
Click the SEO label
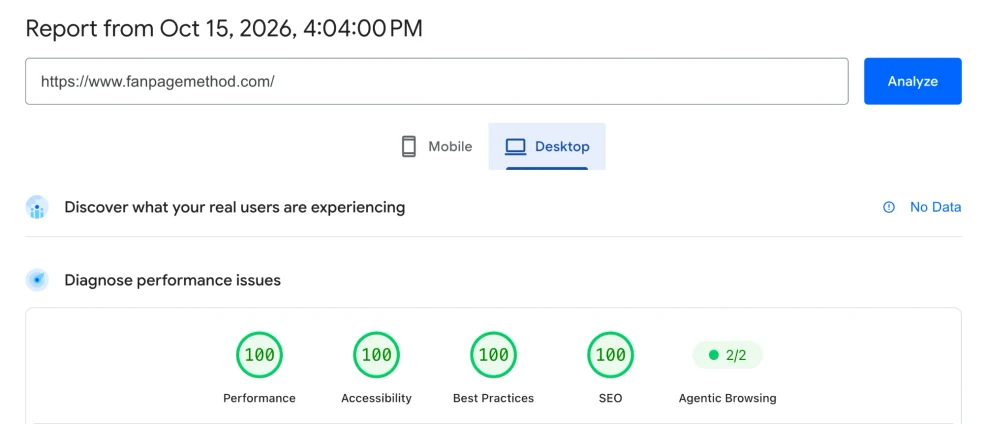pyautogui.click(x=611, y=398)
